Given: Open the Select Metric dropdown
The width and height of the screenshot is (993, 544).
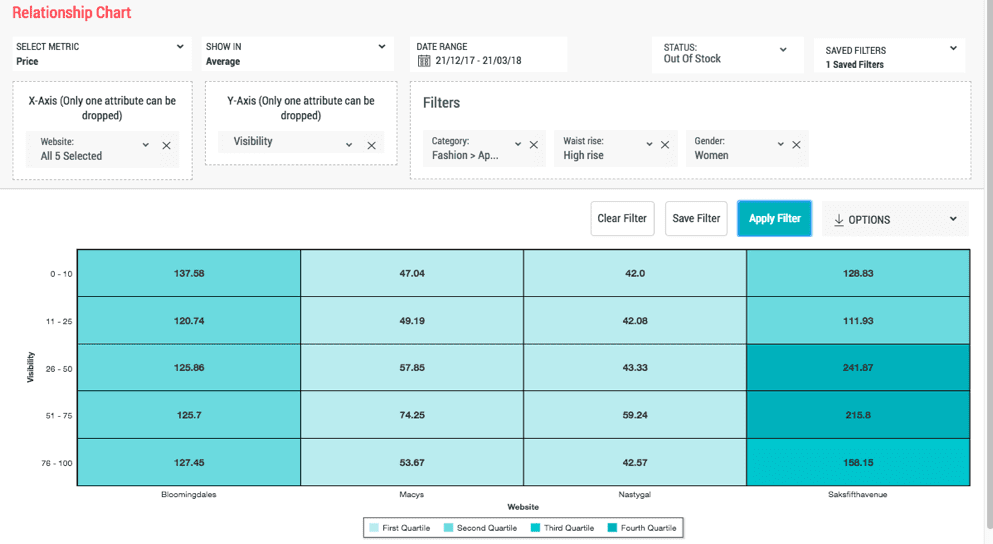Looking at the screenshot, I should click(180, 47).
